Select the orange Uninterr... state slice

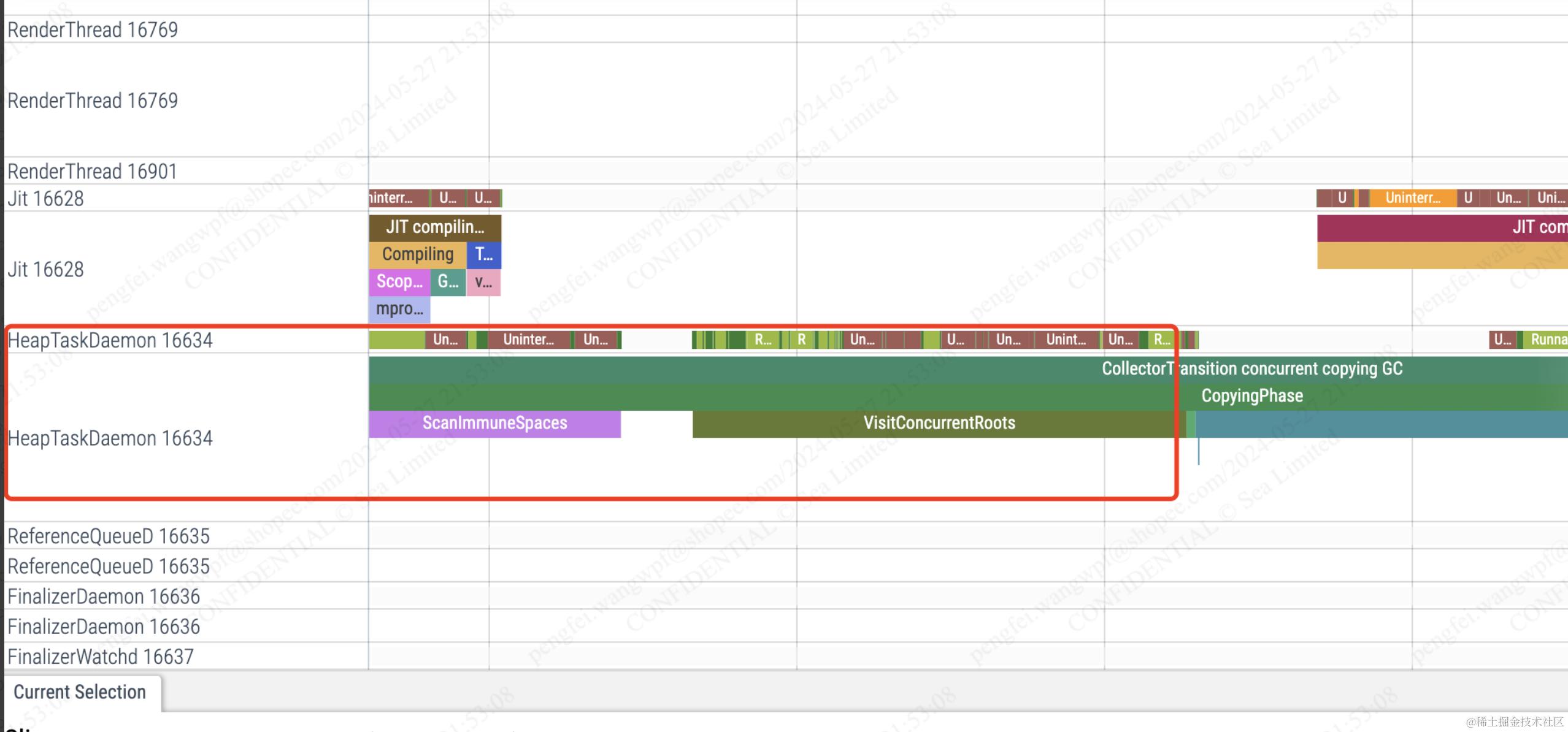point(1412,198)
